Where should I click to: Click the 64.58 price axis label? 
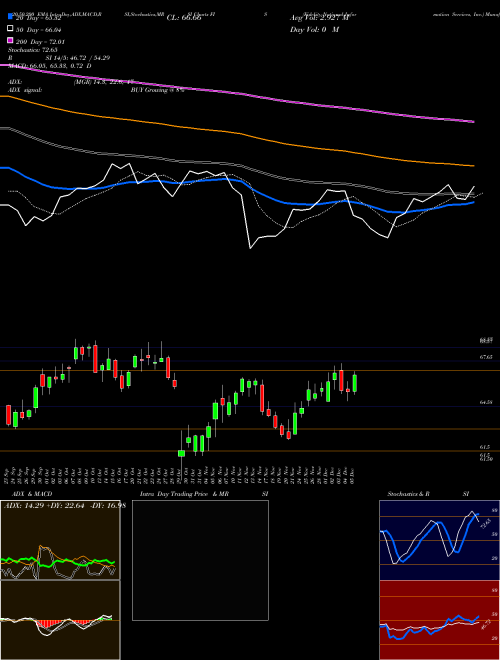pos(486,402)
